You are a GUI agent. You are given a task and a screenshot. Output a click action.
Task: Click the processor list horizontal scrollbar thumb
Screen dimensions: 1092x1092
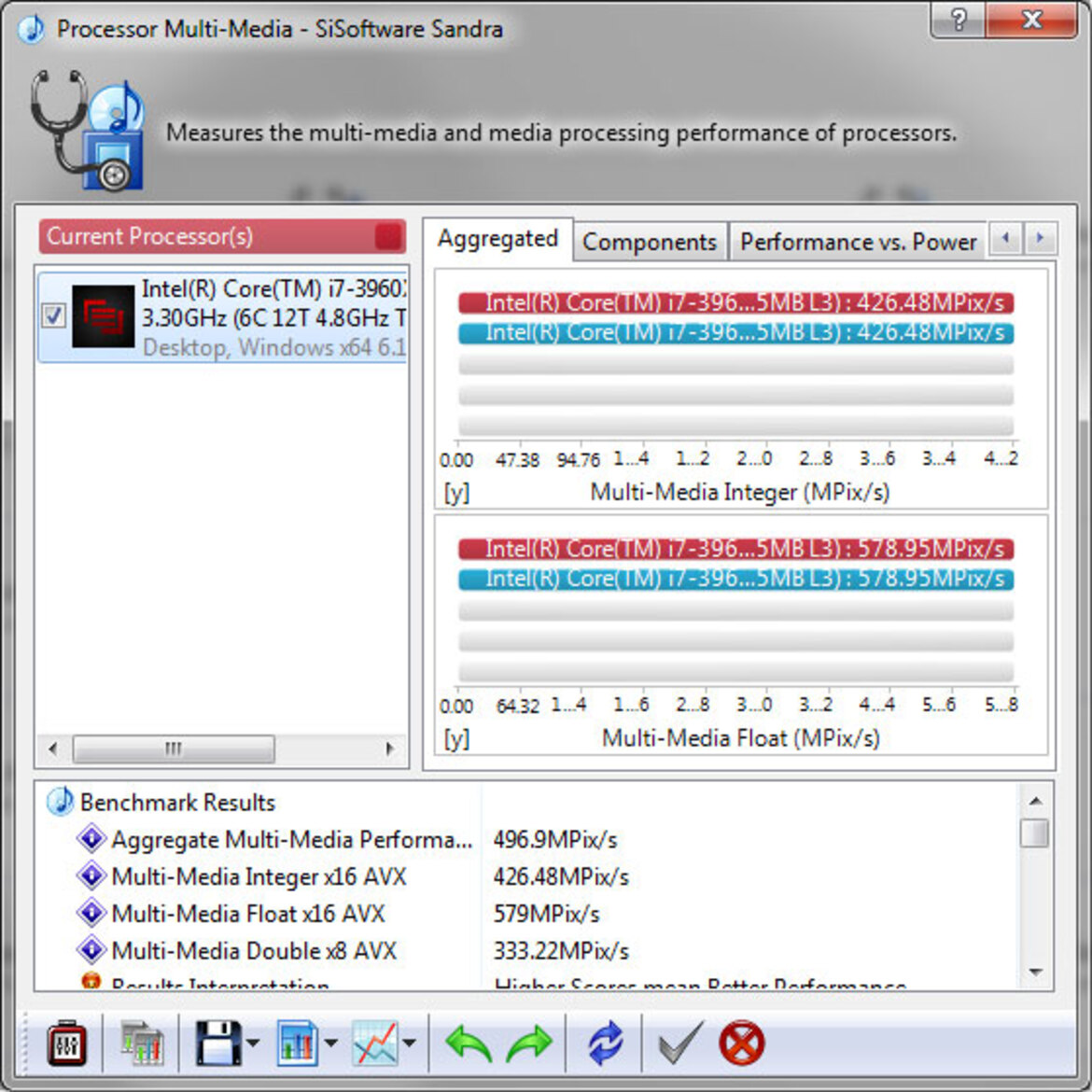point(174,749)
